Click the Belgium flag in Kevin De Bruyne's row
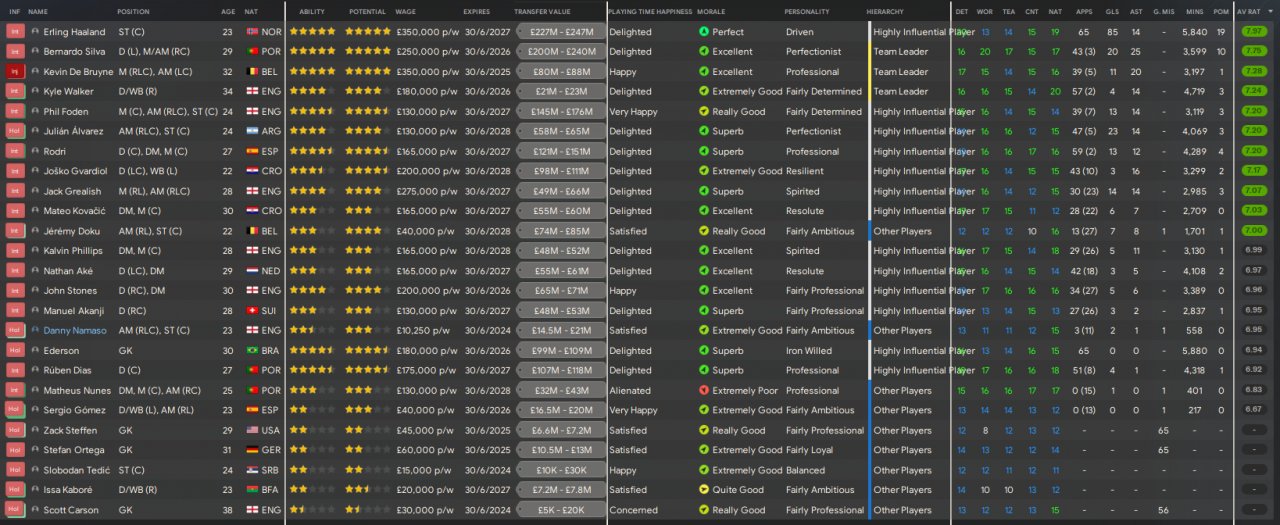The image size is (1280, 525). coord(251,72)
